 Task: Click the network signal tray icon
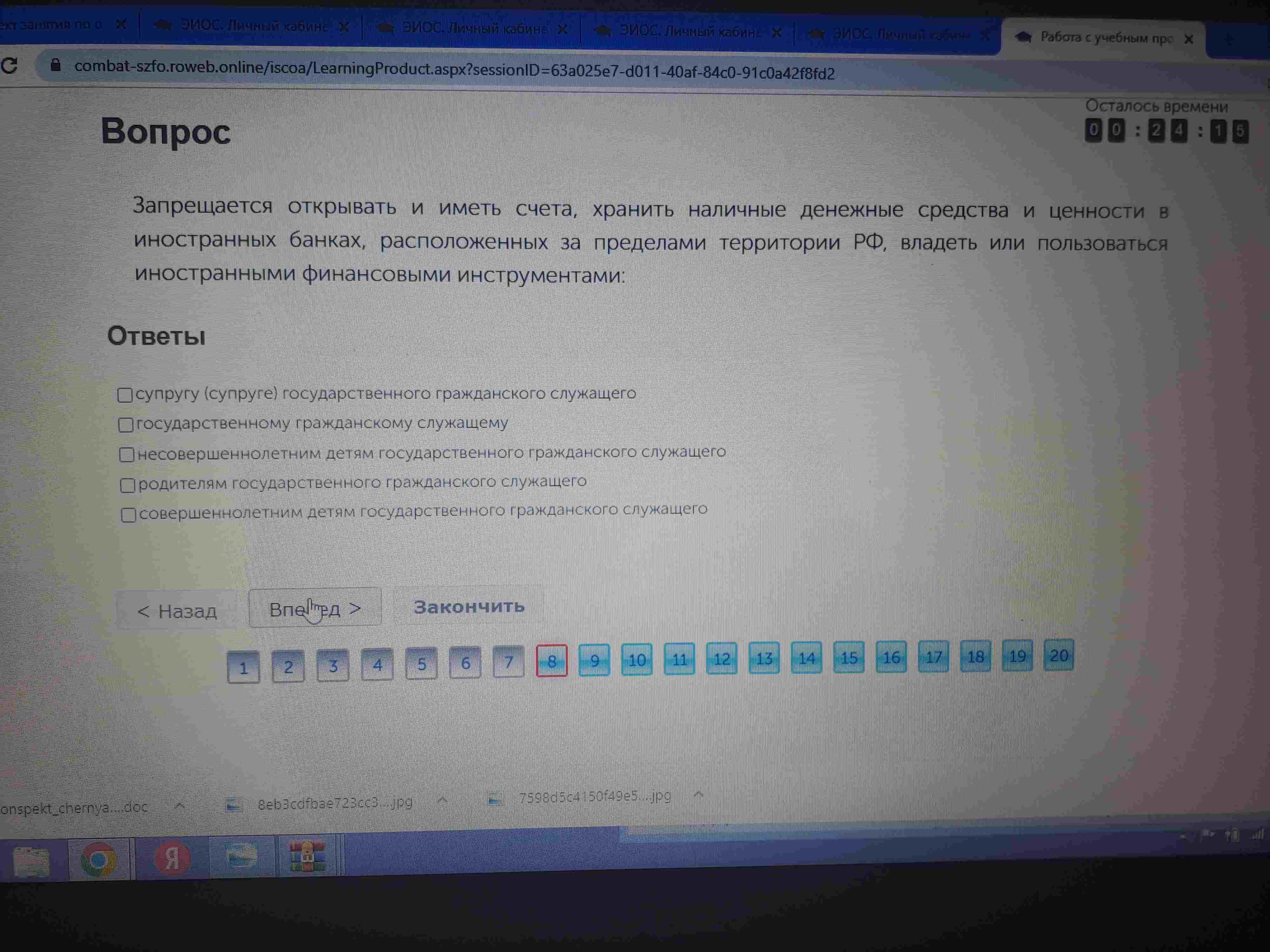pyautogui.click(x=1258, y=835)
